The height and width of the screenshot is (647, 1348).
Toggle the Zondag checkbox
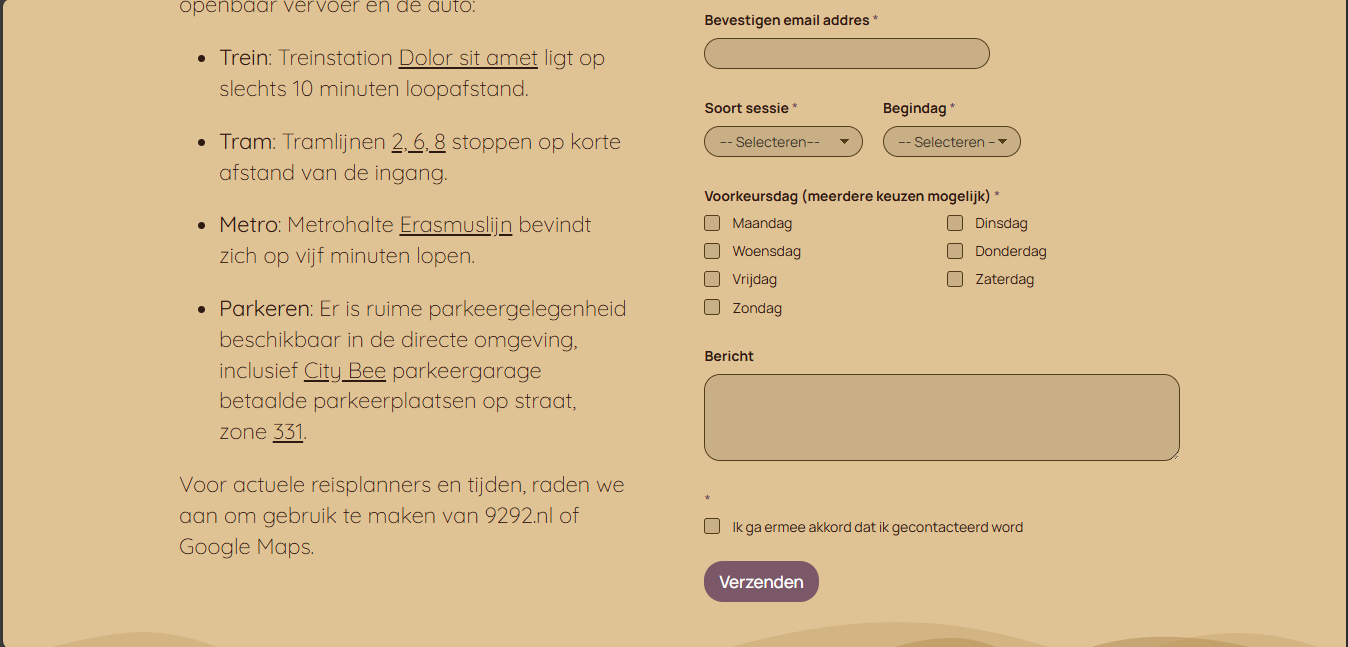(712, 307)
